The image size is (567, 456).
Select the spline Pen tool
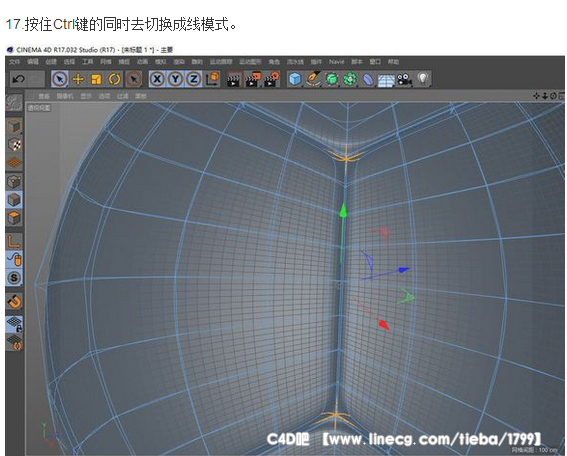tap(313, 79)
